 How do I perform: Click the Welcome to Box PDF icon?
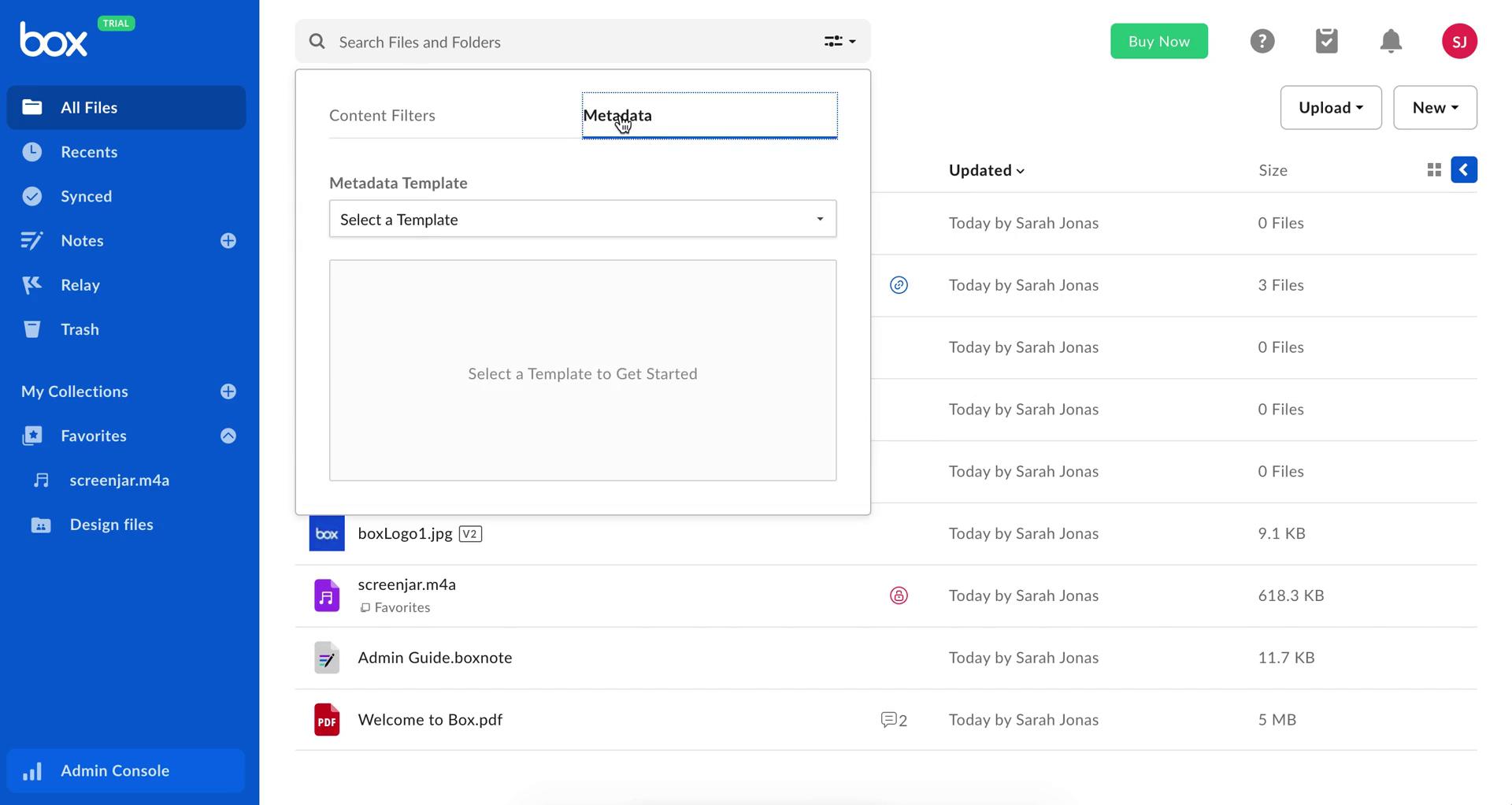327,720
